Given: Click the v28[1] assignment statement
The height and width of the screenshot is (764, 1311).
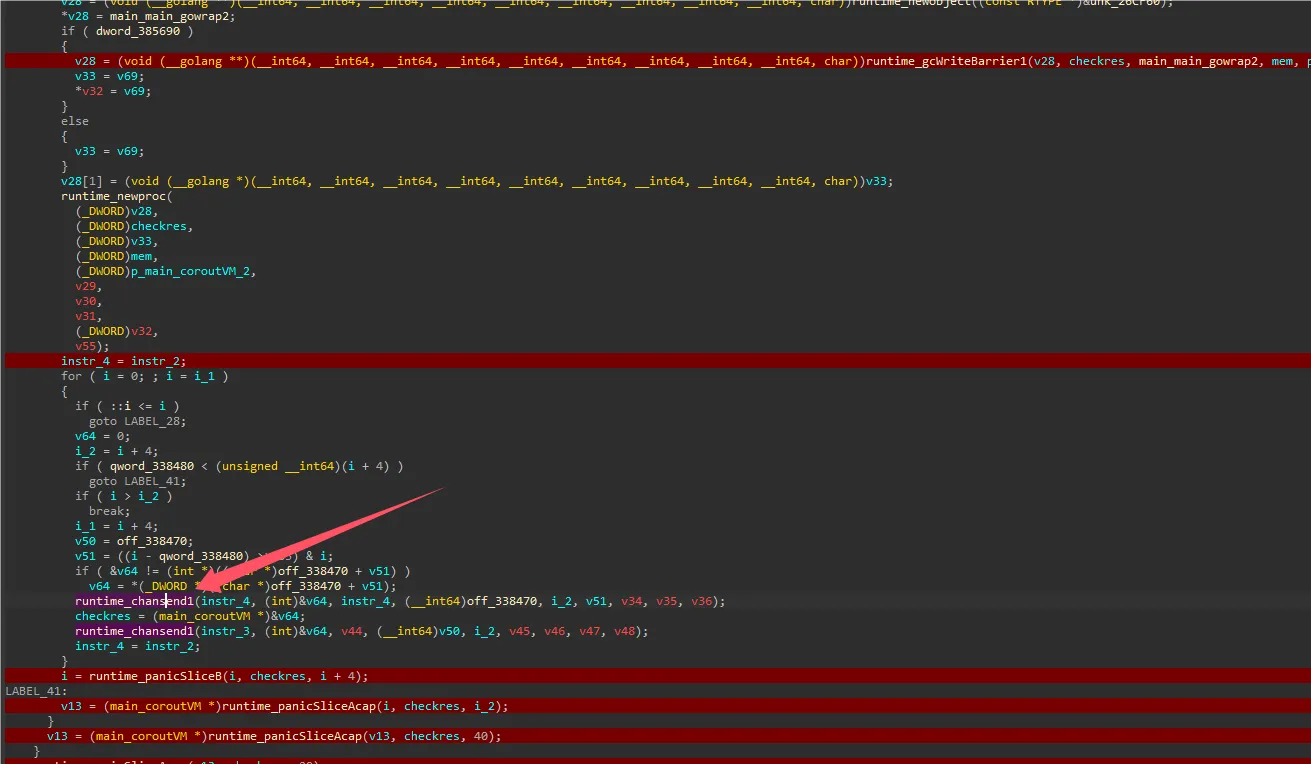Looking at the screenshot, I should [x=477, y=181].
